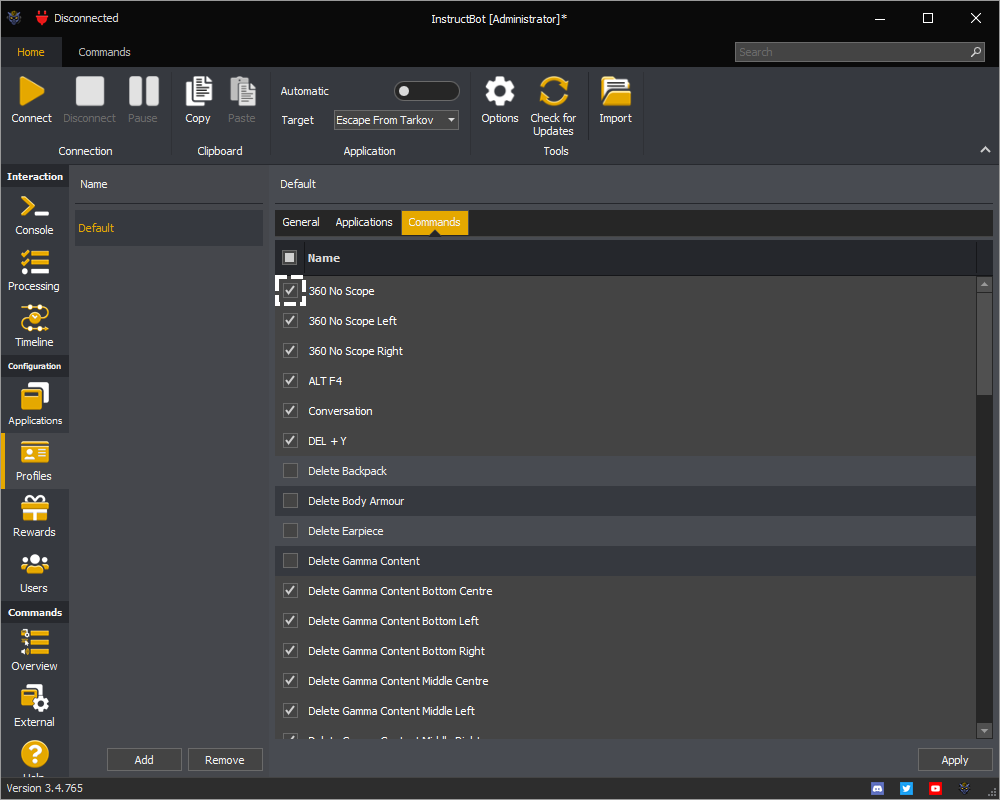Uncheck the 360 No Scope checkbox
The width and height of the screenshot is (1000, 800).
290,290
